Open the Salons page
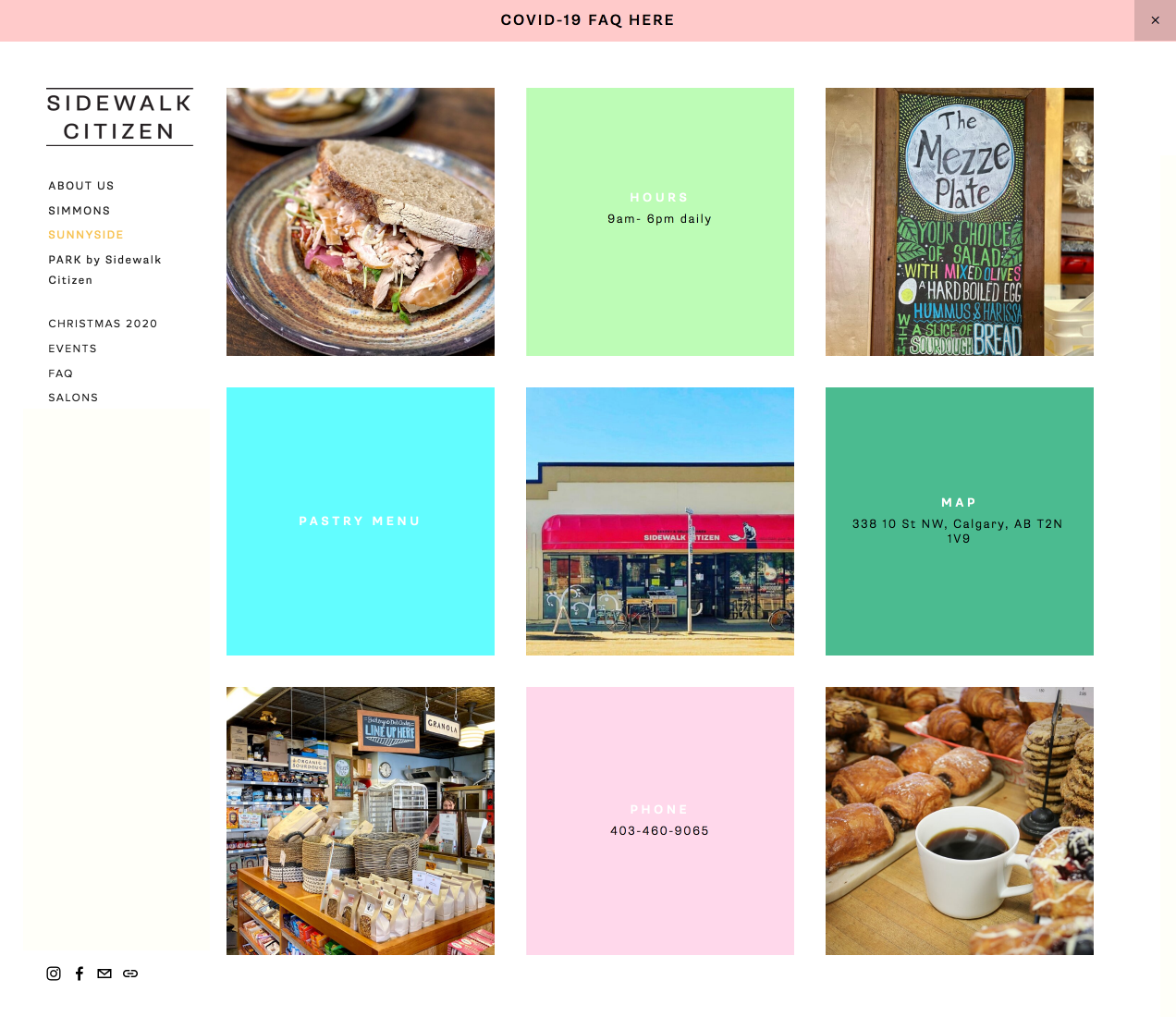The height and width of the screenshot is (1017, 1176). click(x=73, y=398)
